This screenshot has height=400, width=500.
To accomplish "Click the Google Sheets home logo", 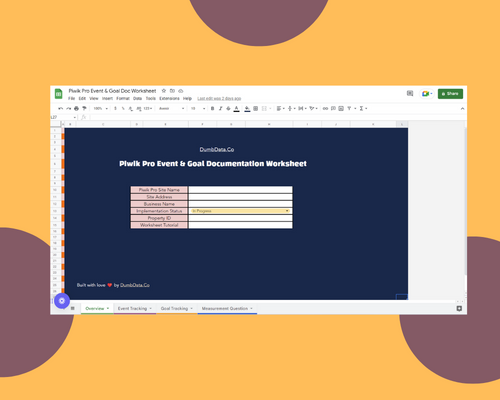I will [x=59, y=94].
